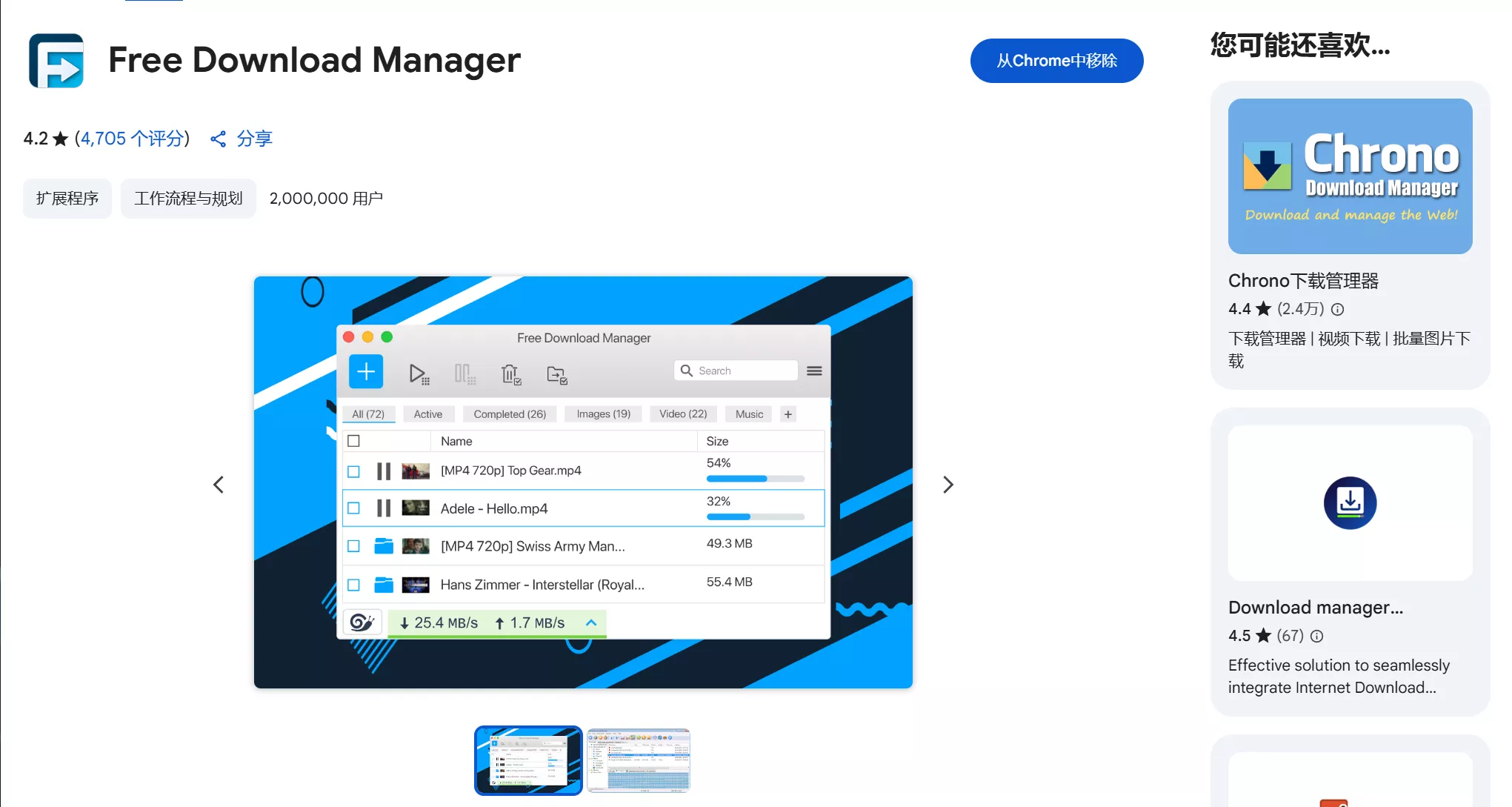The height and width of the screenshot is (807, 1512).
Task: Click the share icon next to 分享
Action: click(218, 139)
